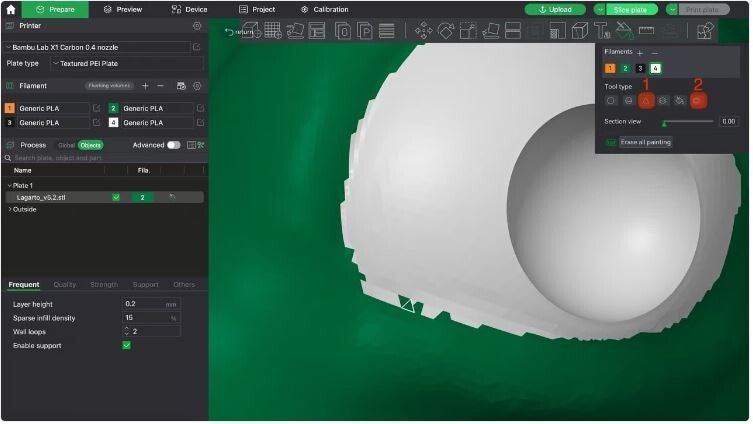This screenshot has width=753, height=424.
Task: Open the move tool in the top toolbar
Action: (x=423, y=31)
